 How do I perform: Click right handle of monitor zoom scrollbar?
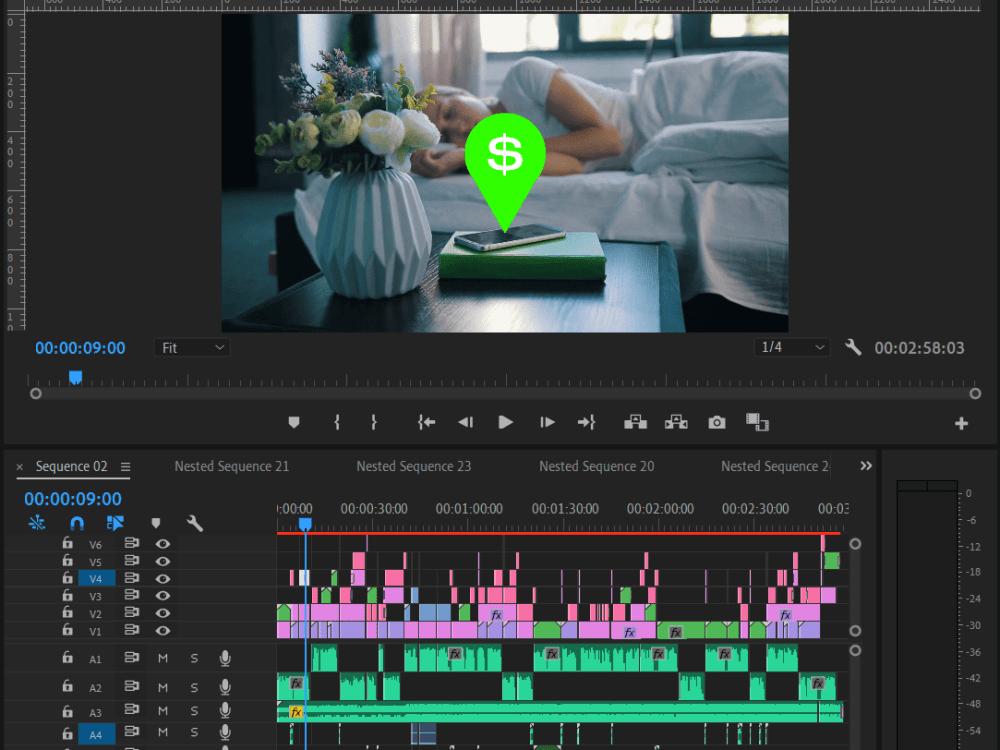(975, 393)
